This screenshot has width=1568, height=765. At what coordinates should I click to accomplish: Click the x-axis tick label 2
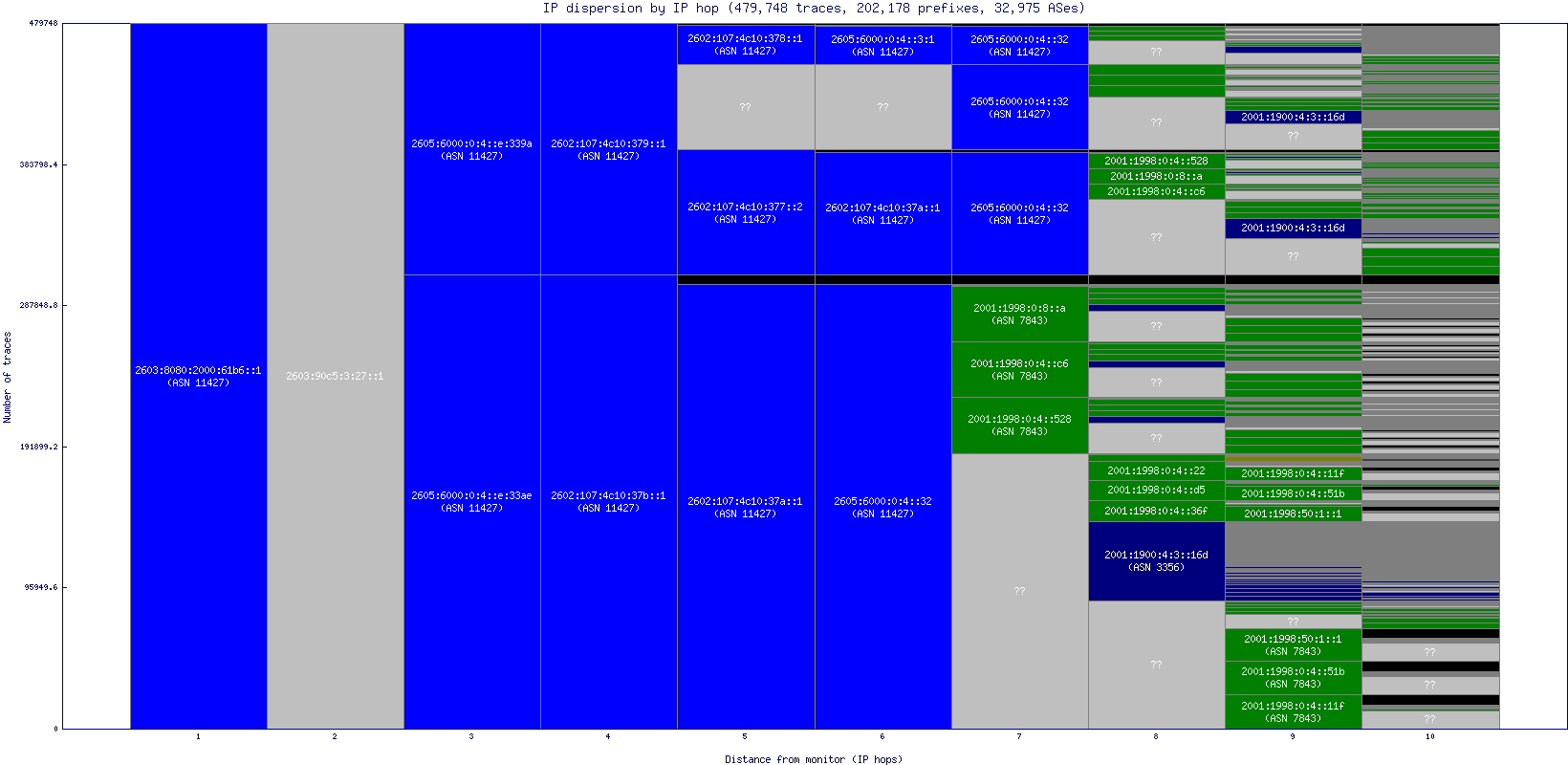point(335,736)
